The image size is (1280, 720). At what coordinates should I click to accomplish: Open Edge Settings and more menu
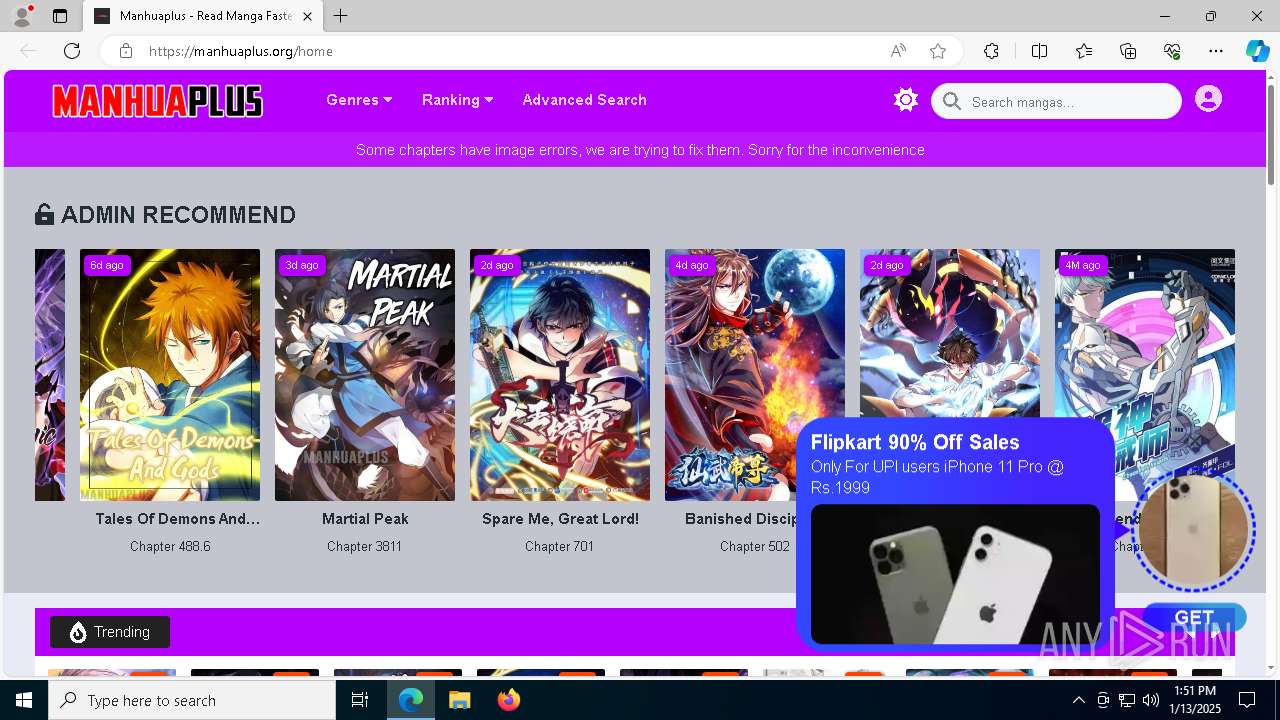coord(1216,51)
